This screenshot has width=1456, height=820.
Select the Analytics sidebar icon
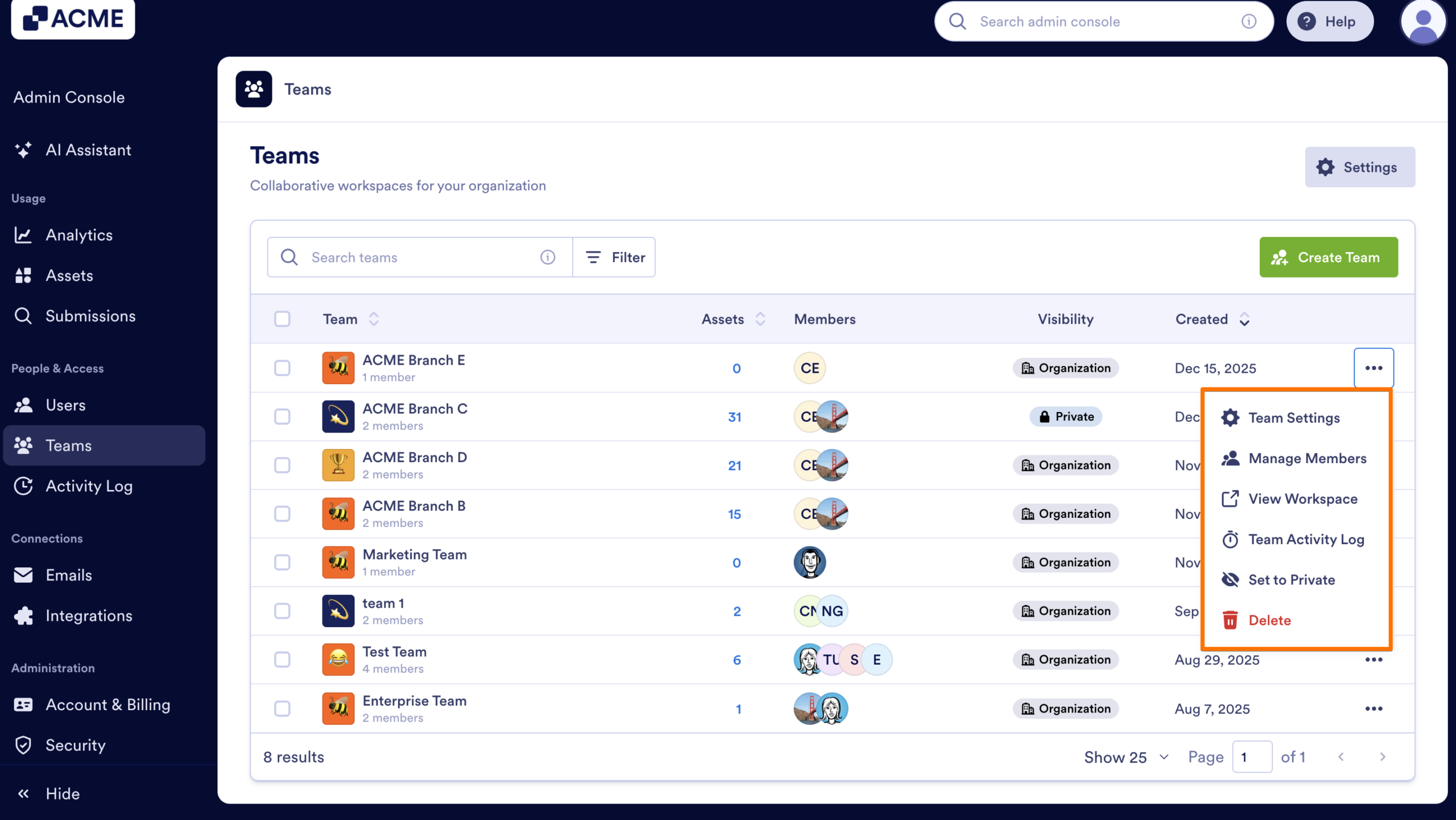[x=23, y=235]
